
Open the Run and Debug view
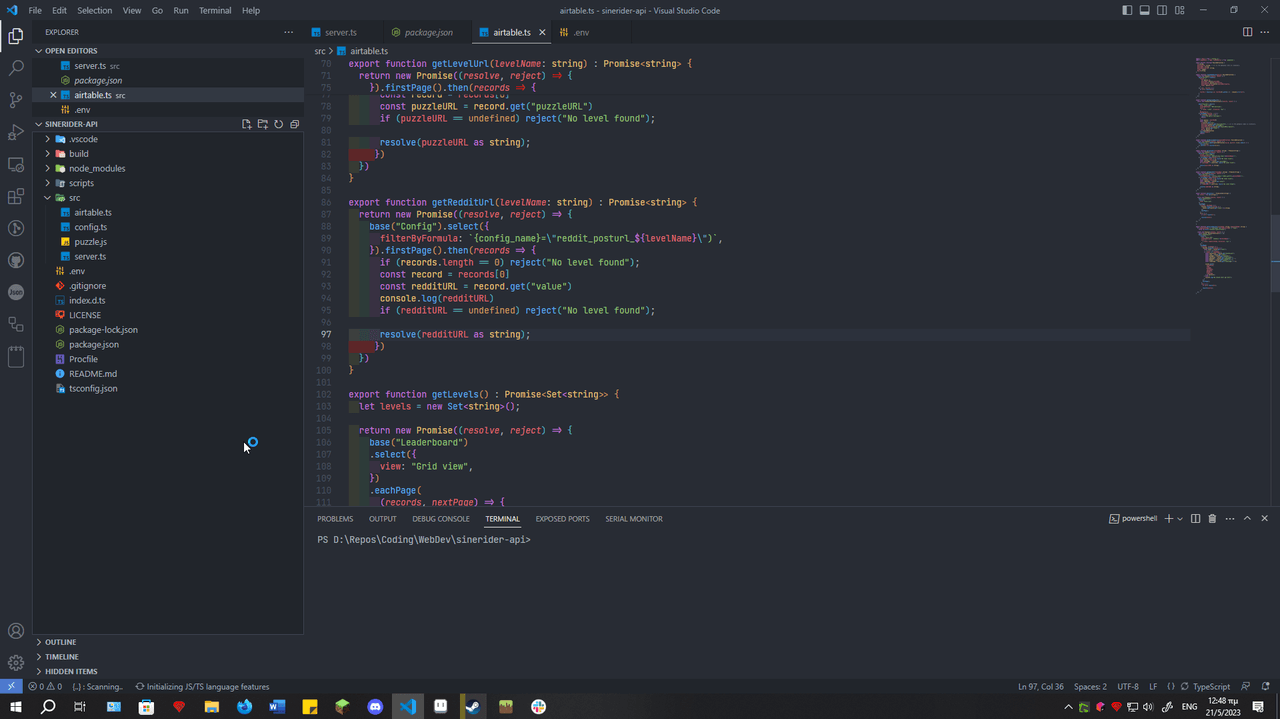coord(16,132)
